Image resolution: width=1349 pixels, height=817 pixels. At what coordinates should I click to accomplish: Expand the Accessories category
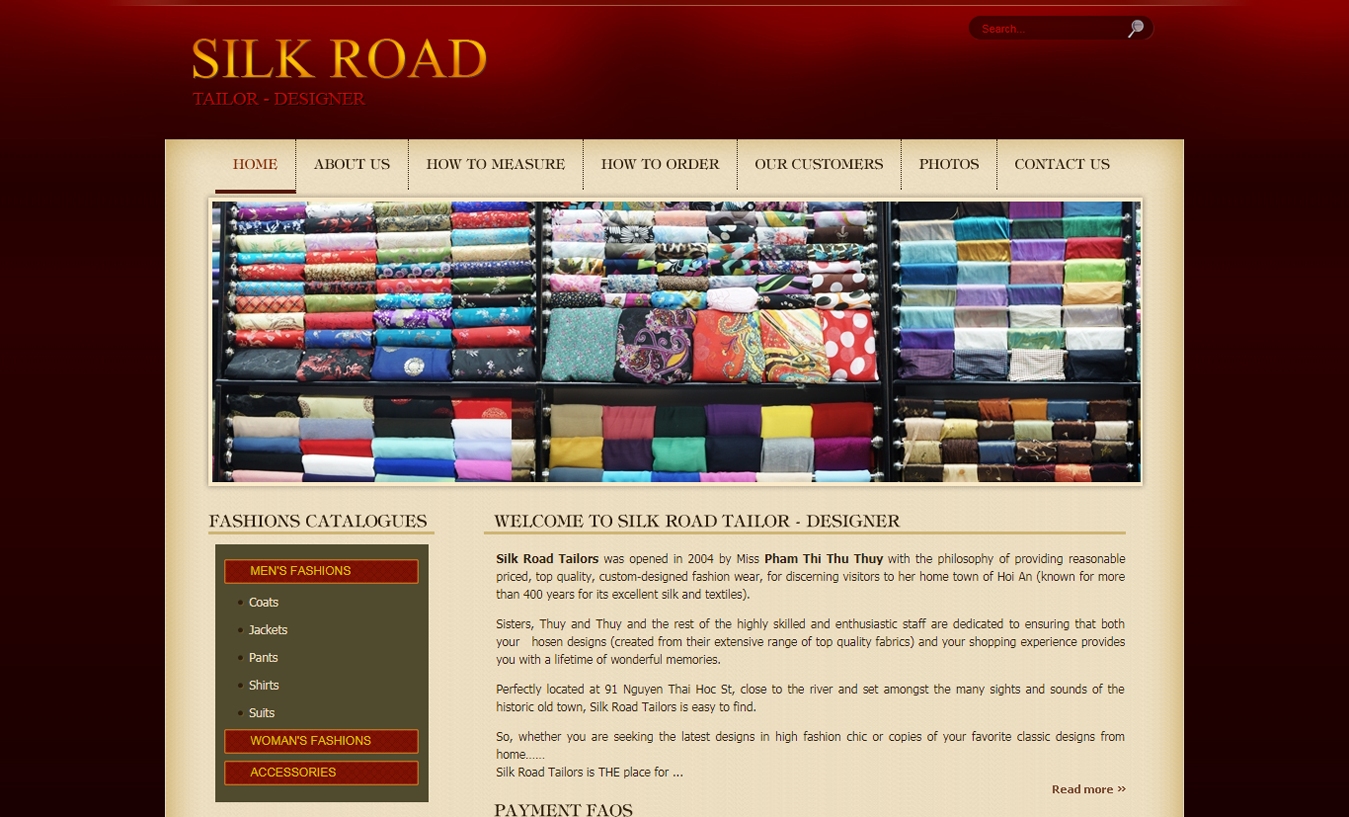coord(321,773)
